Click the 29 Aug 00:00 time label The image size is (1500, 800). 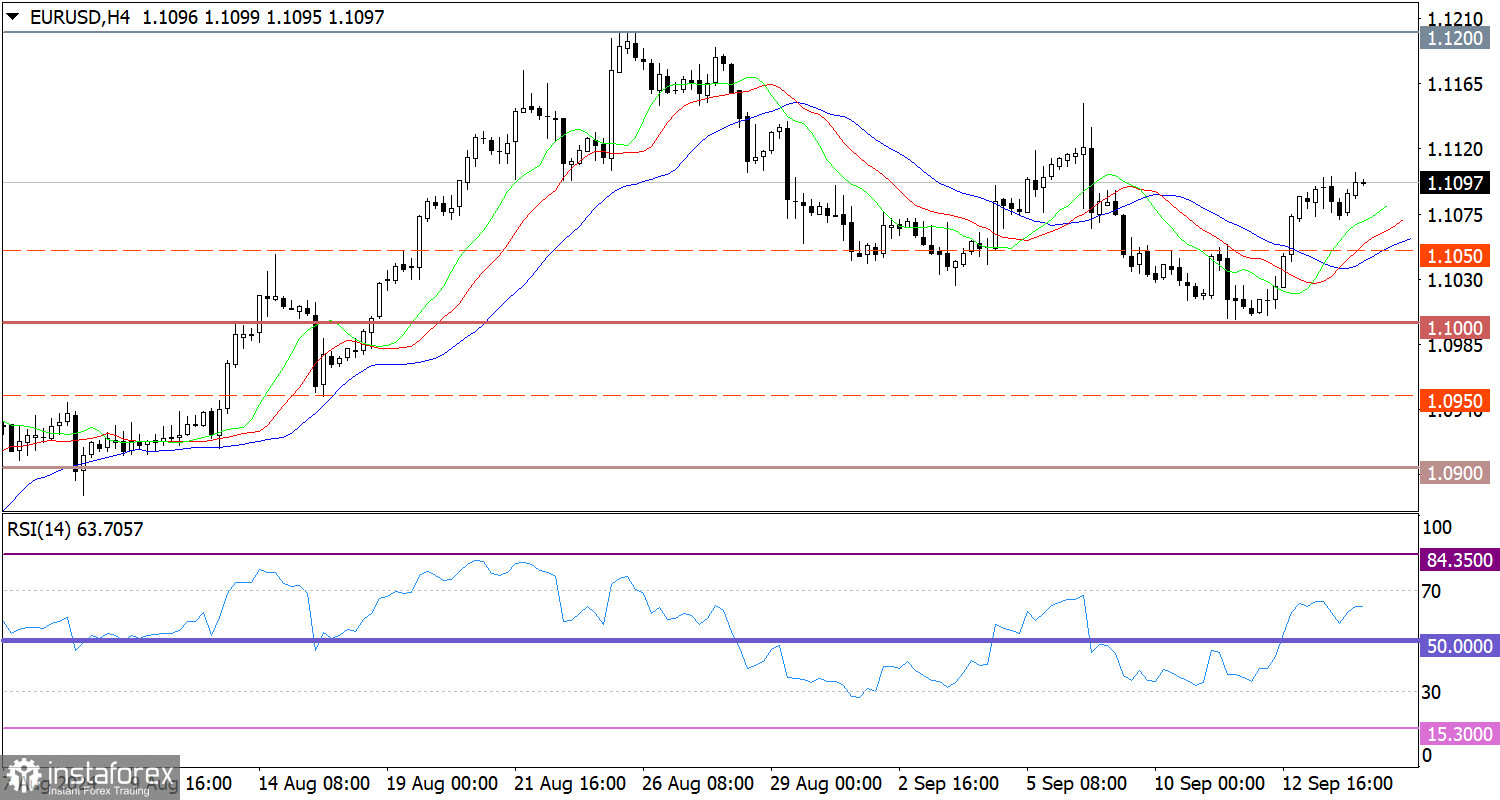pos(828,782)
